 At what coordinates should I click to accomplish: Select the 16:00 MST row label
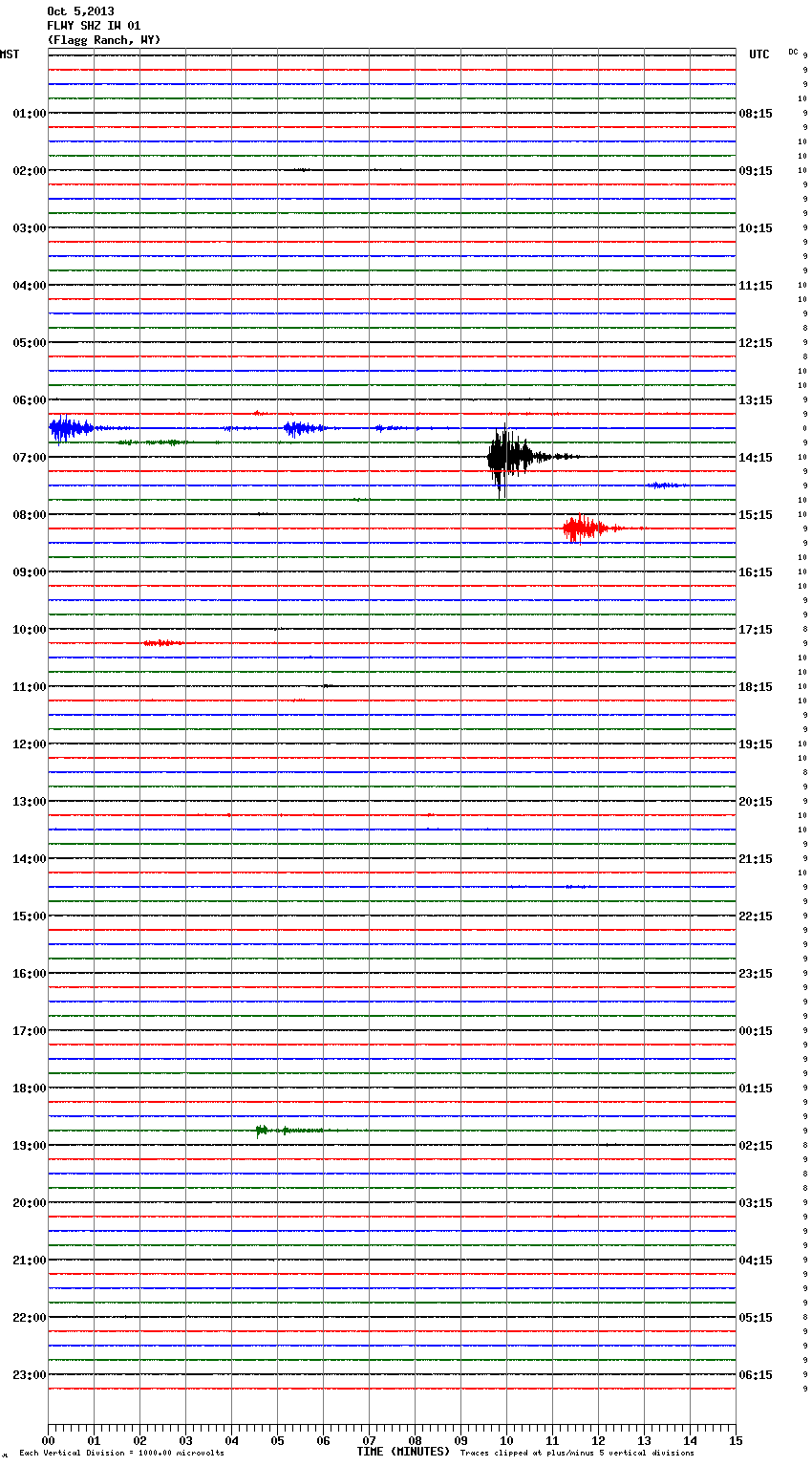click(29, 974)
